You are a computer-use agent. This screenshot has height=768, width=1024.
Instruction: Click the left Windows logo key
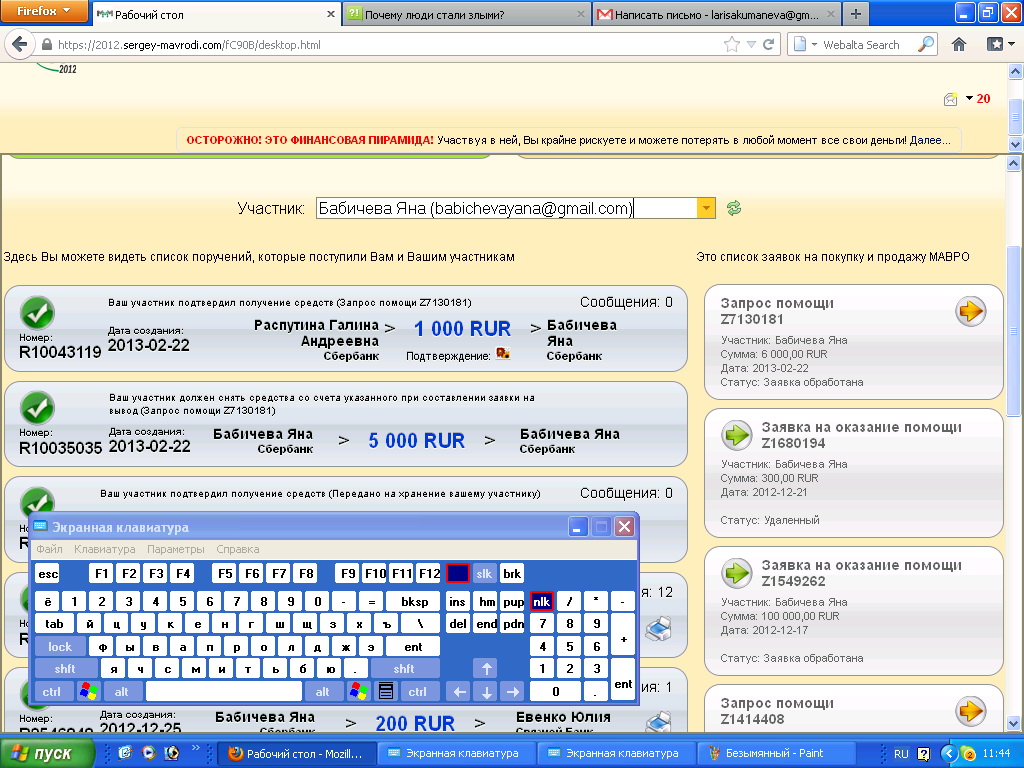(x=88, y=692)
